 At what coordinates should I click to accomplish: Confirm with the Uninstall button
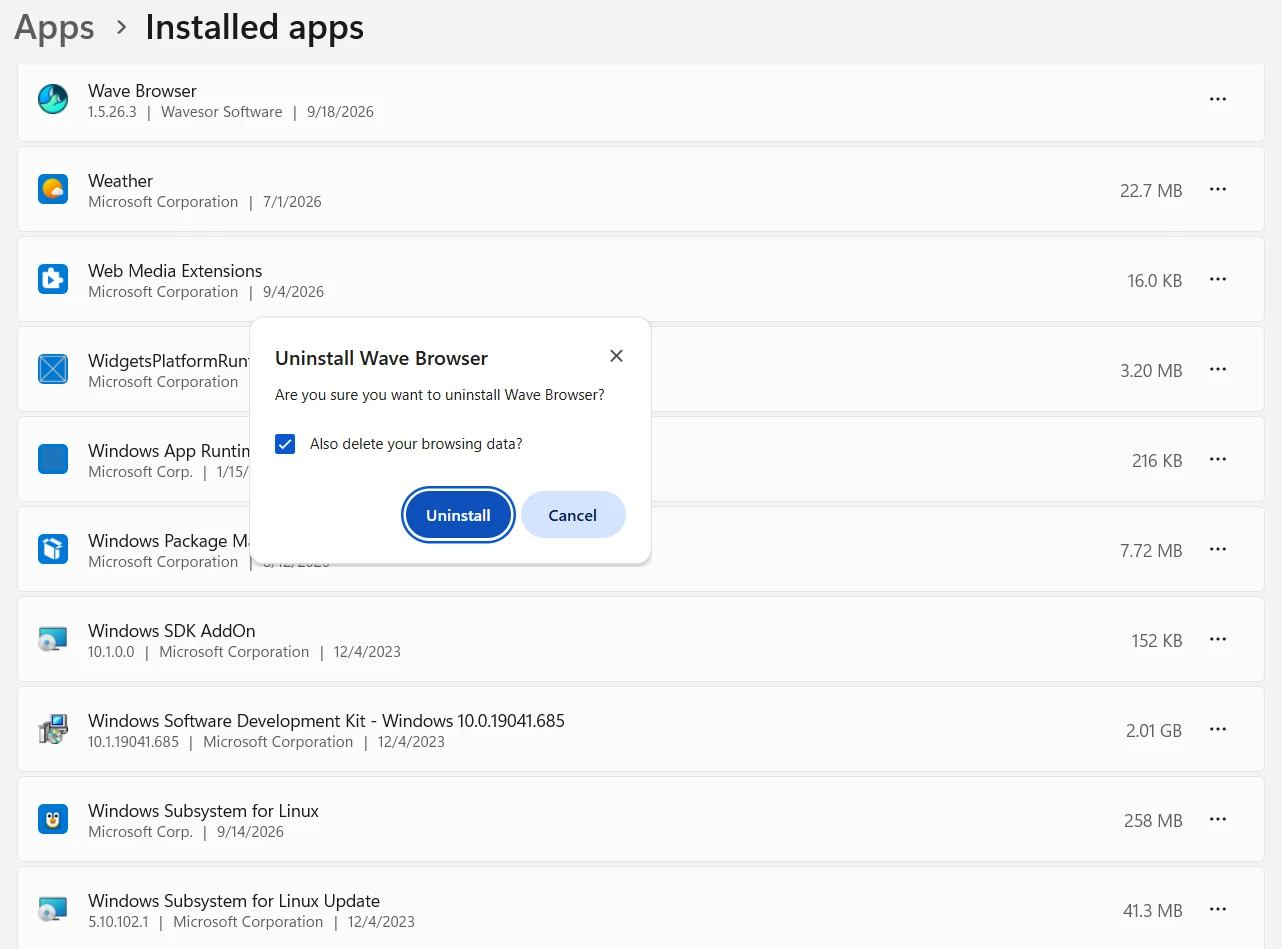tap(458, 515)
